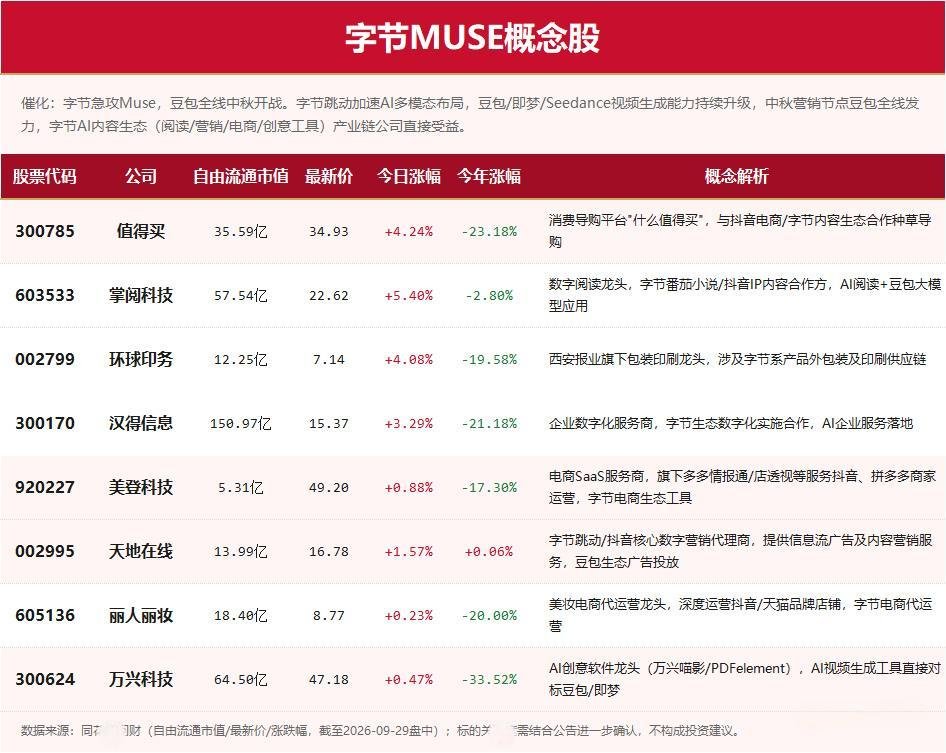
Task: Click the 天地在线 concept description text
Action: point(740,551)
